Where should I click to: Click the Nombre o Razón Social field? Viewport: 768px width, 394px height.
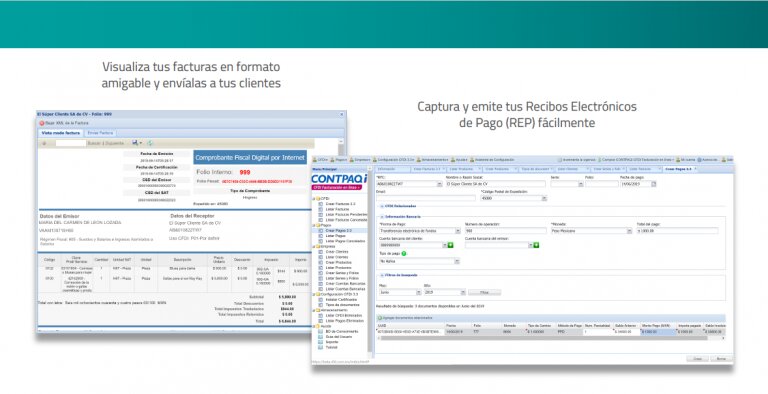coord(495,184)
